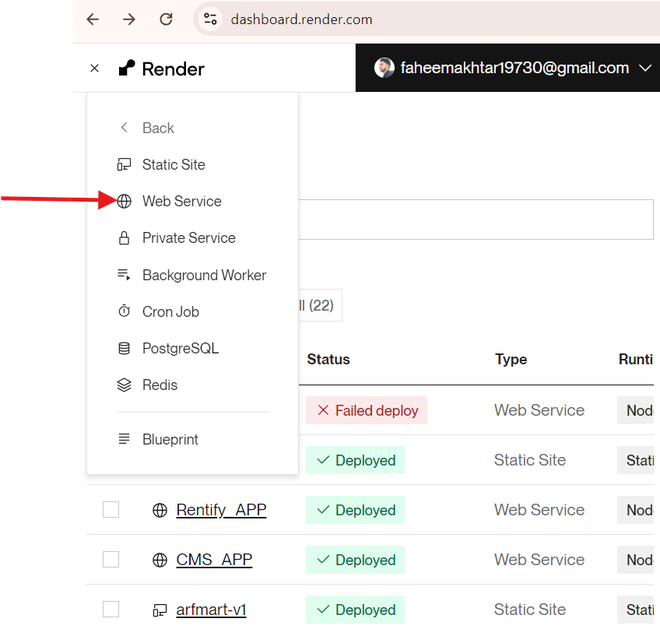The height and width of the screenshot is (629, 660).
Task: Click the Deployed badge in arfmart-v1 row
Action: pyautogui.click(x=355, y=610)
